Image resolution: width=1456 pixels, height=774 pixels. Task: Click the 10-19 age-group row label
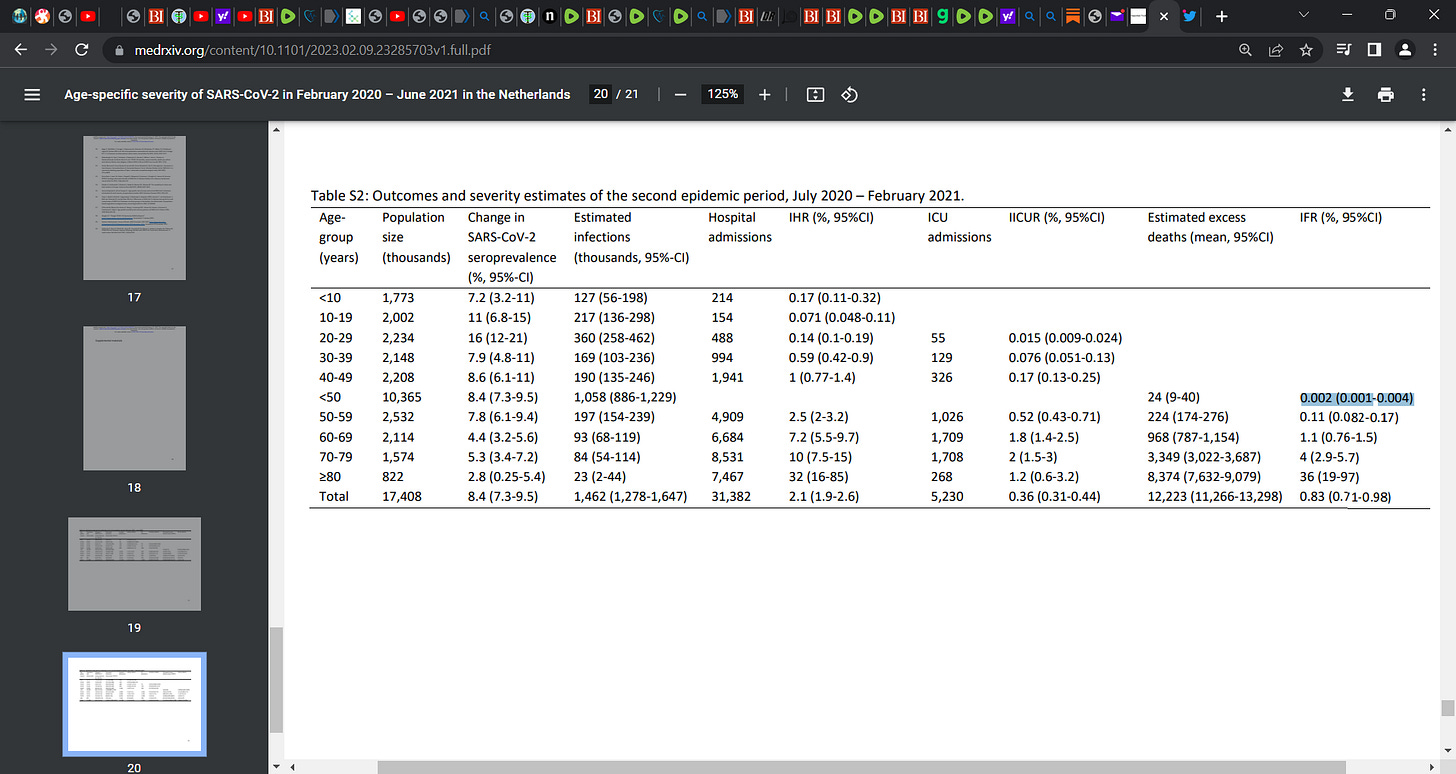336,317
